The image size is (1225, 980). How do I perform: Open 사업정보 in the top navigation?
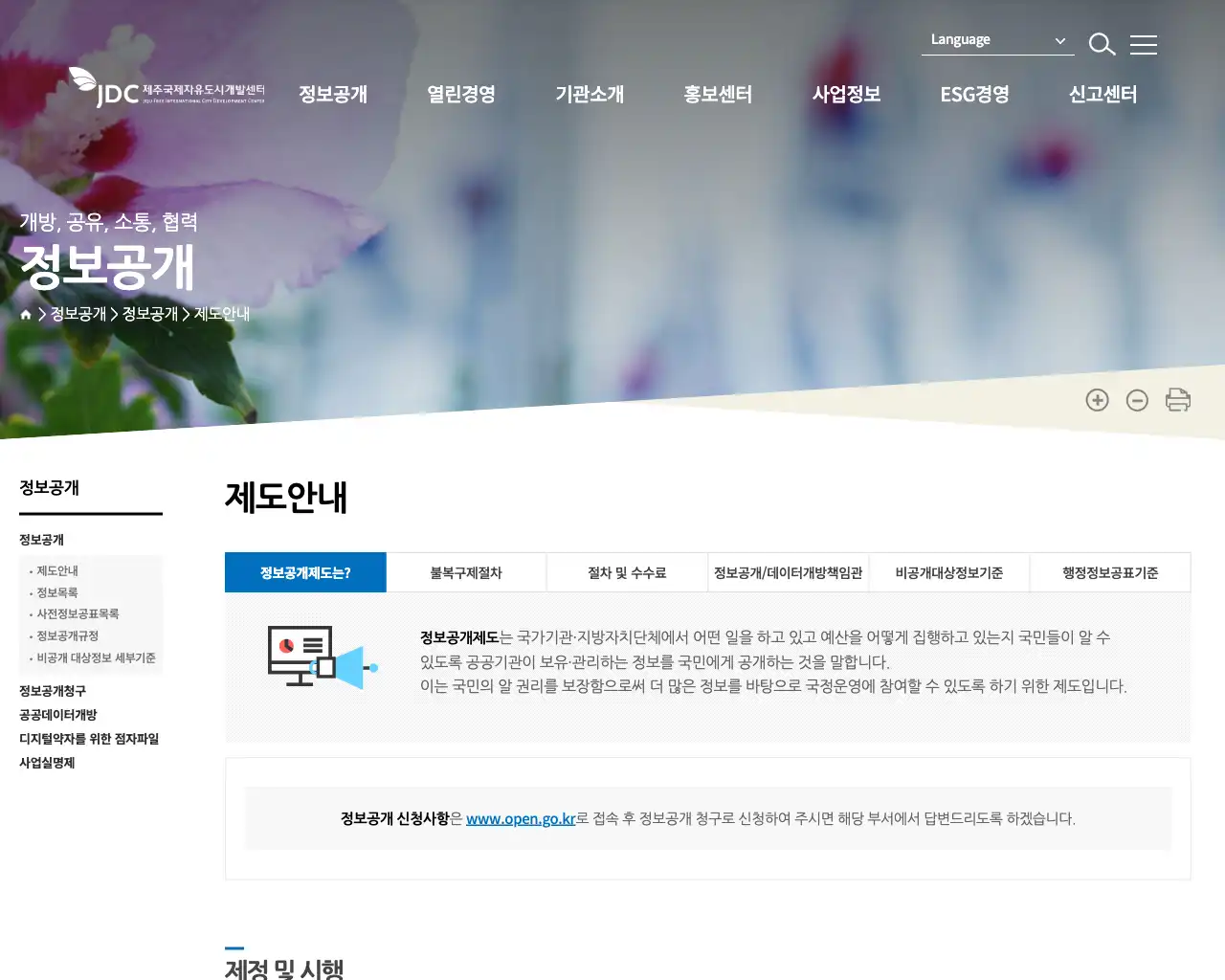846,94
